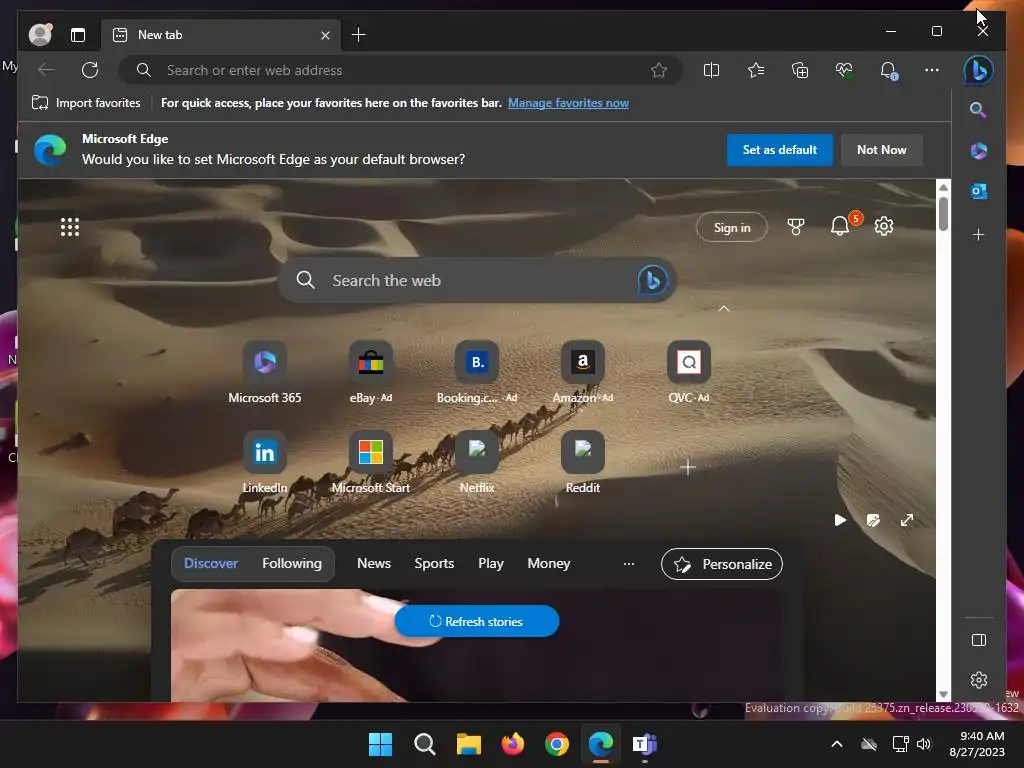Open Outlook icon in sidebar

(x=978, y=191)
